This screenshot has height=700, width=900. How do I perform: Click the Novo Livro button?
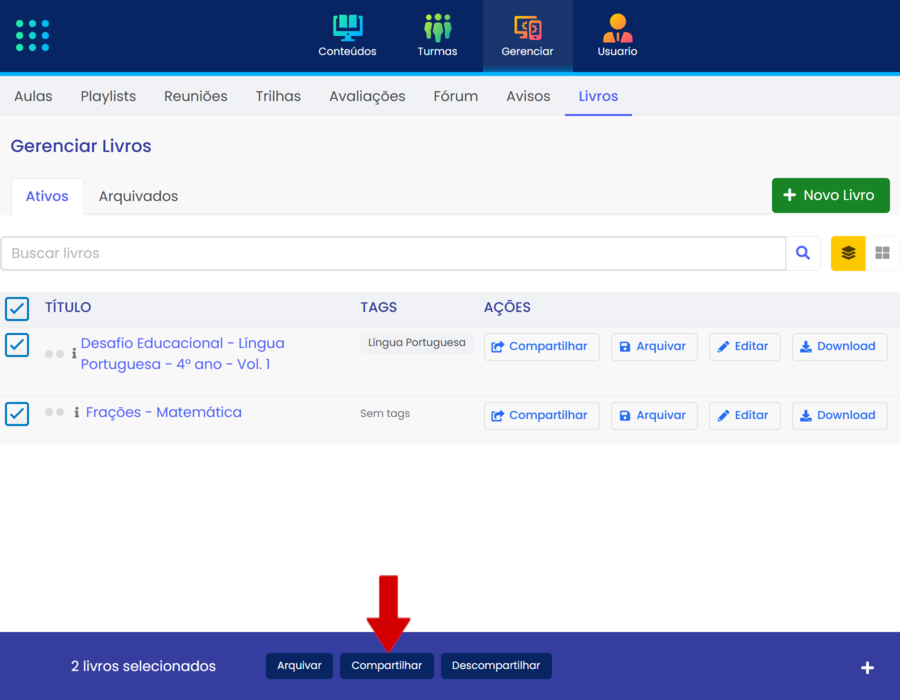830,195
